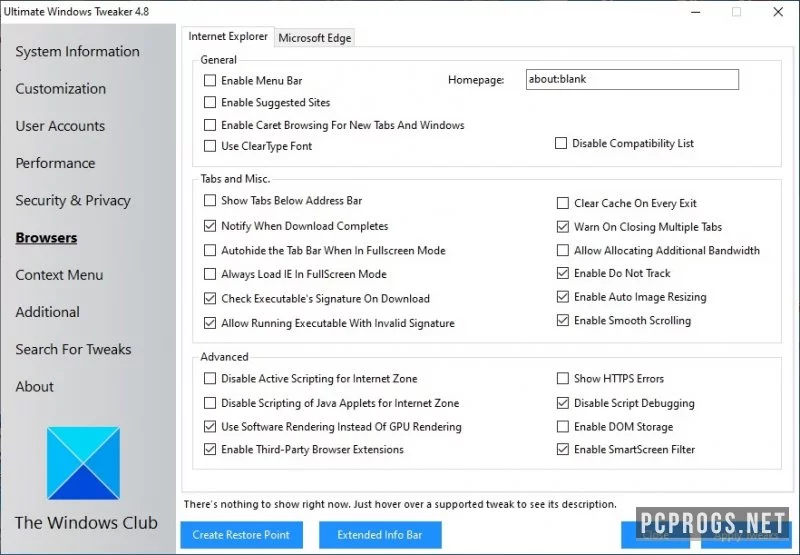Uncheck Warn On Closing Multiple Tabs

tap(563, 226)
